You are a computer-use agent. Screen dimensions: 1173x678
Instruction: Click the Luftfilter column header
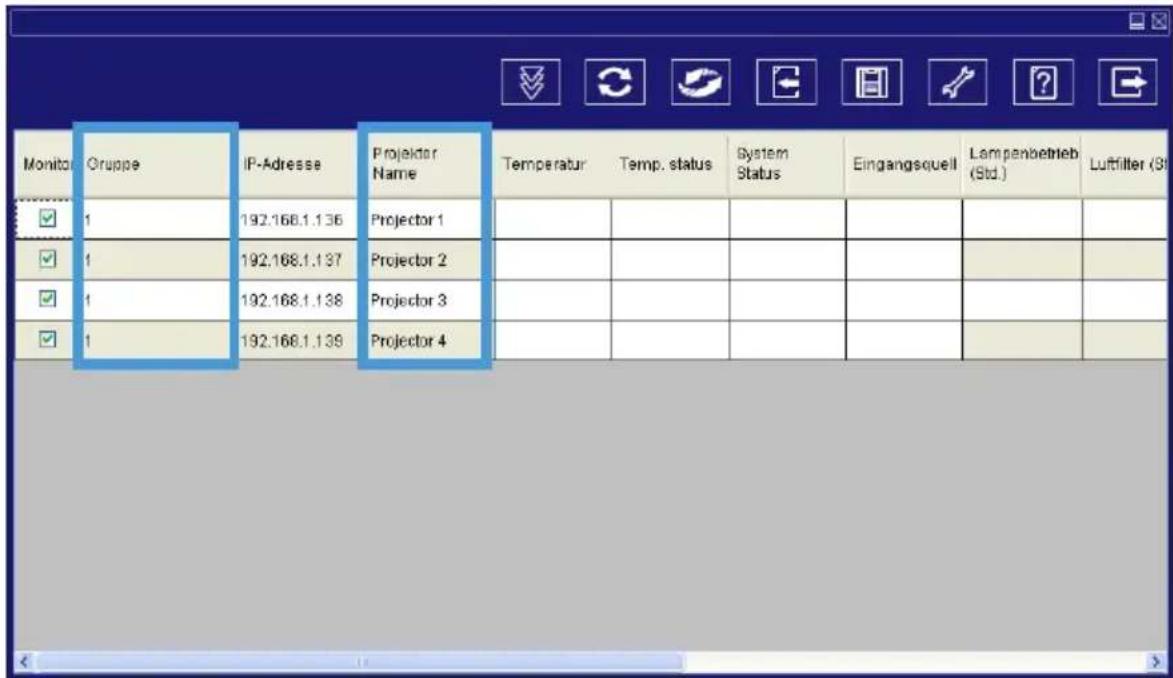[1124, 164]
